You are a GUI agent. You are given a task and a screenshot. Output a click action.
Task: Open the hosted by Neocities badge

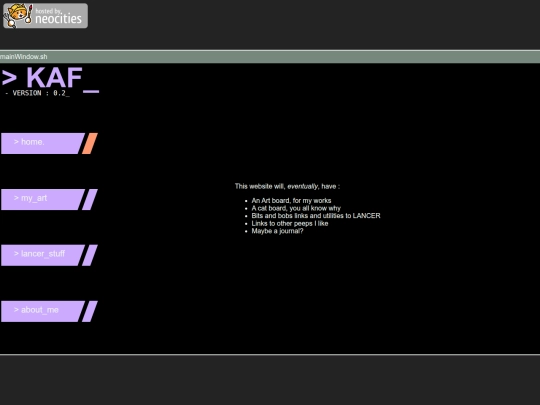click(45, 16)
